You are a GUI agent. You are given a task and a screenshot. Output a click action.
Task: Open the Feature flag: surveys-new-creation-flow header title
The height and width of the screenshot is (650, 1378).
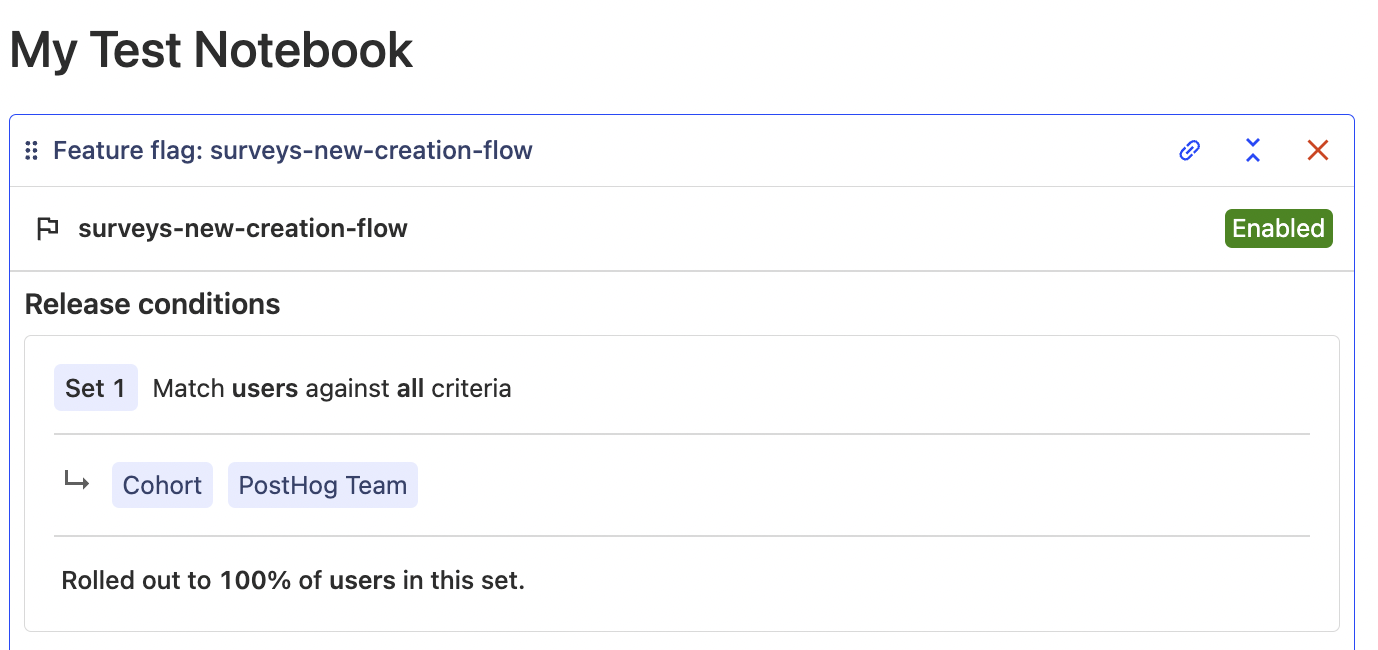click(292, 151)
